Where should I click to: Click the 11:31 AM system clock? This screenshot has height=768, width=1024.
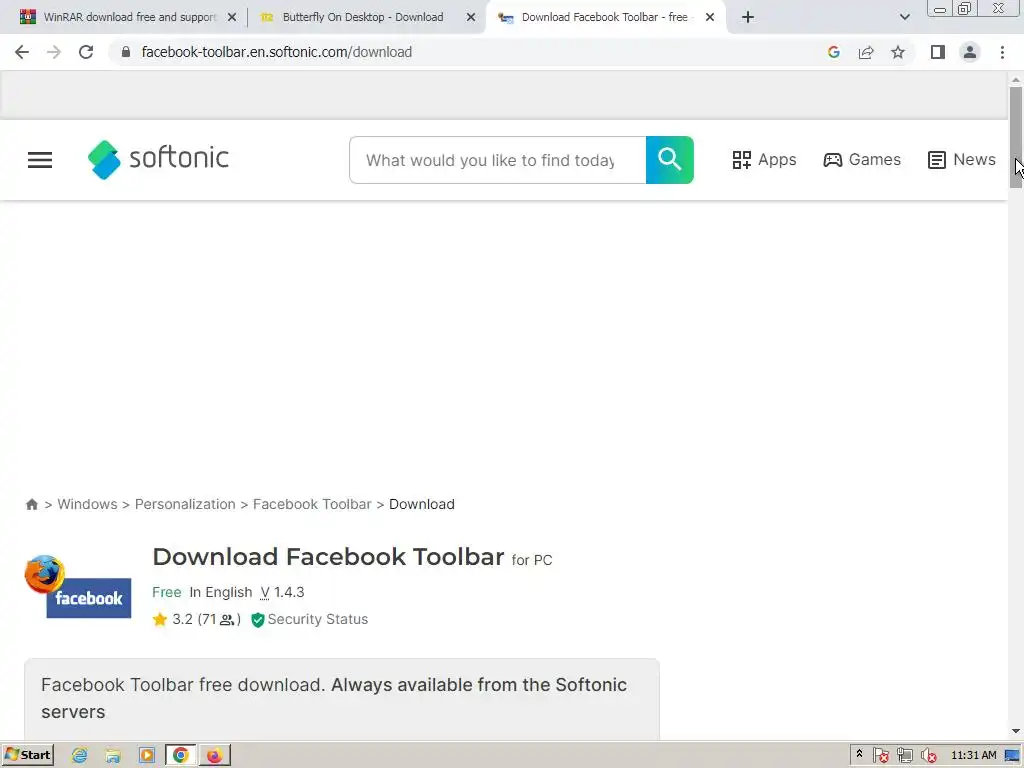click(974, 756)
